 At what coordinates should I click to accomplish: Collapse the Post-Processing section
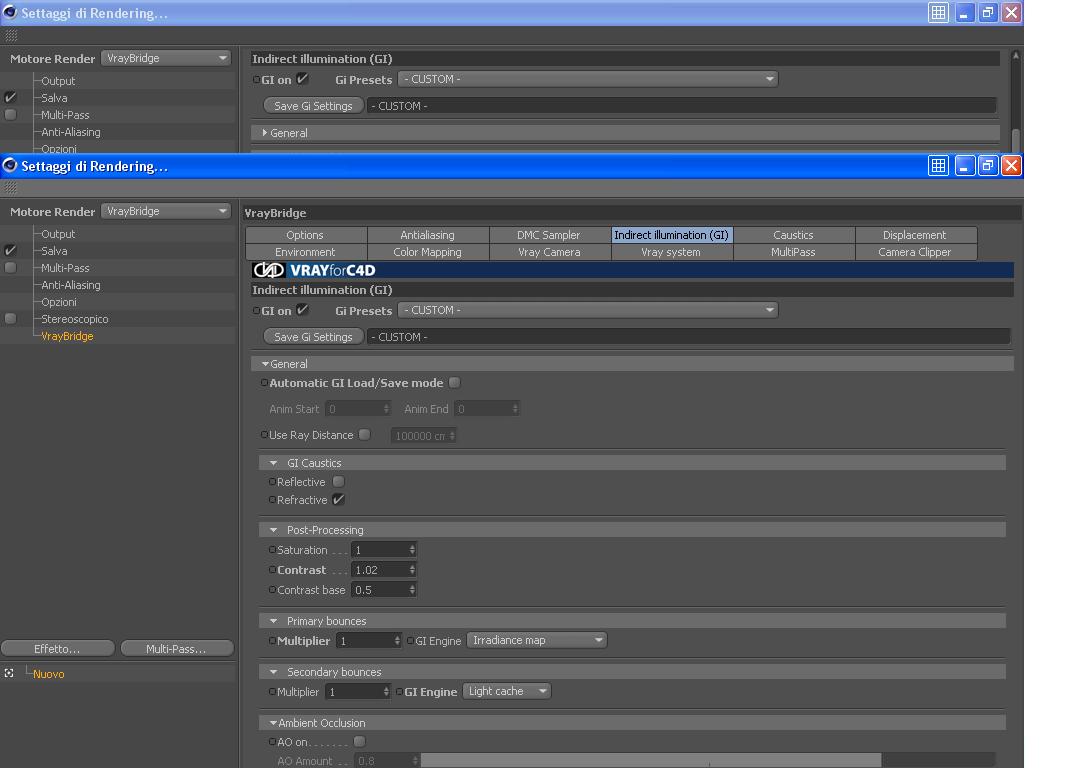tap(273, 530)
